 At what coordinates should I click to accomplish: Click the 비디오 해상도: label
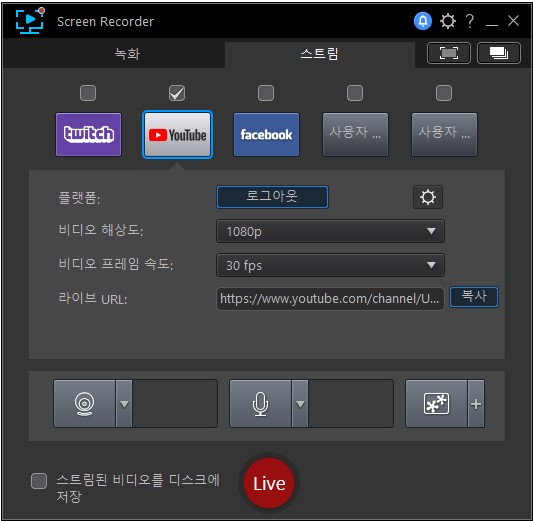point(101,230)
